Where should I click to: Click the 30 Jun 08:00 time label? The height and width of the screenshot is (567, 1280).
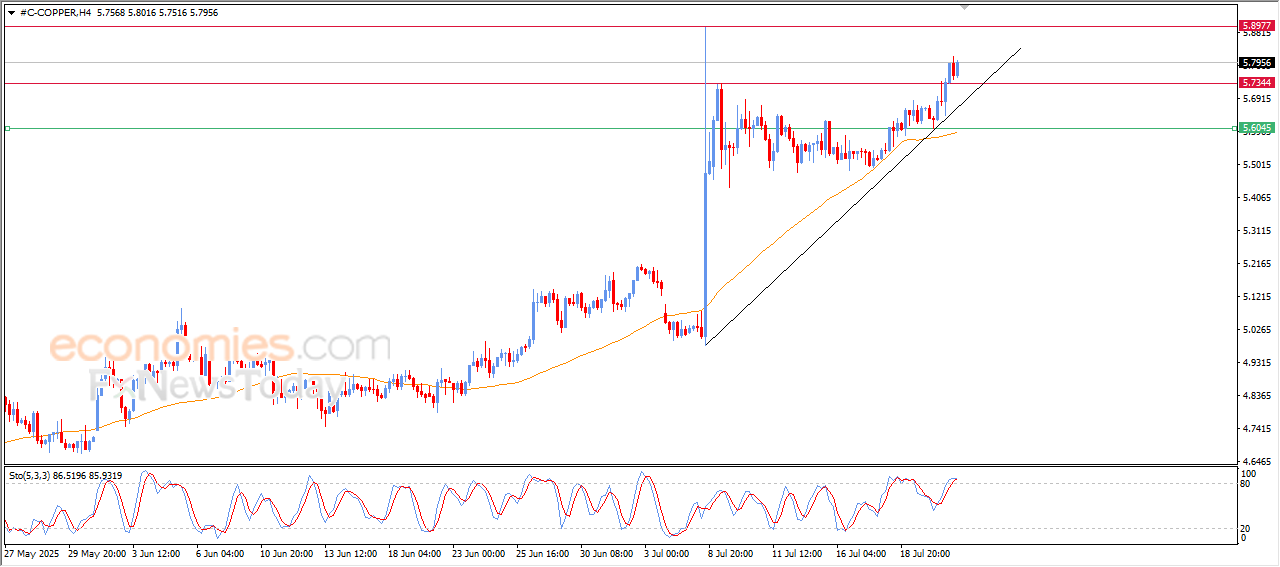click(608, 552)
